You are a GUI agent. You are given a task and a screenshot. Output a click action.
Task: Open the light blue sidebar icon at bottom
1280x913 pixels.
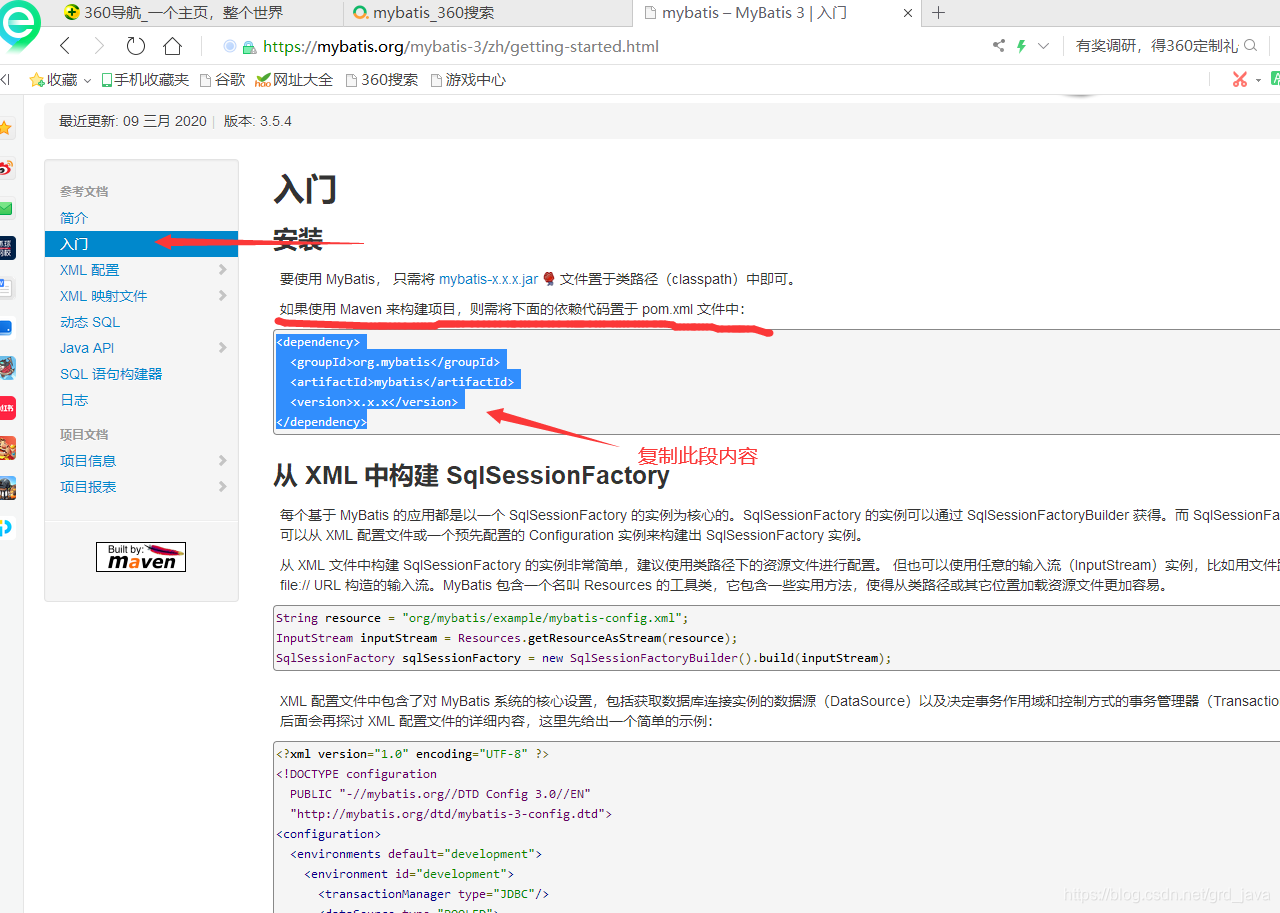click(x=6, y=527)
